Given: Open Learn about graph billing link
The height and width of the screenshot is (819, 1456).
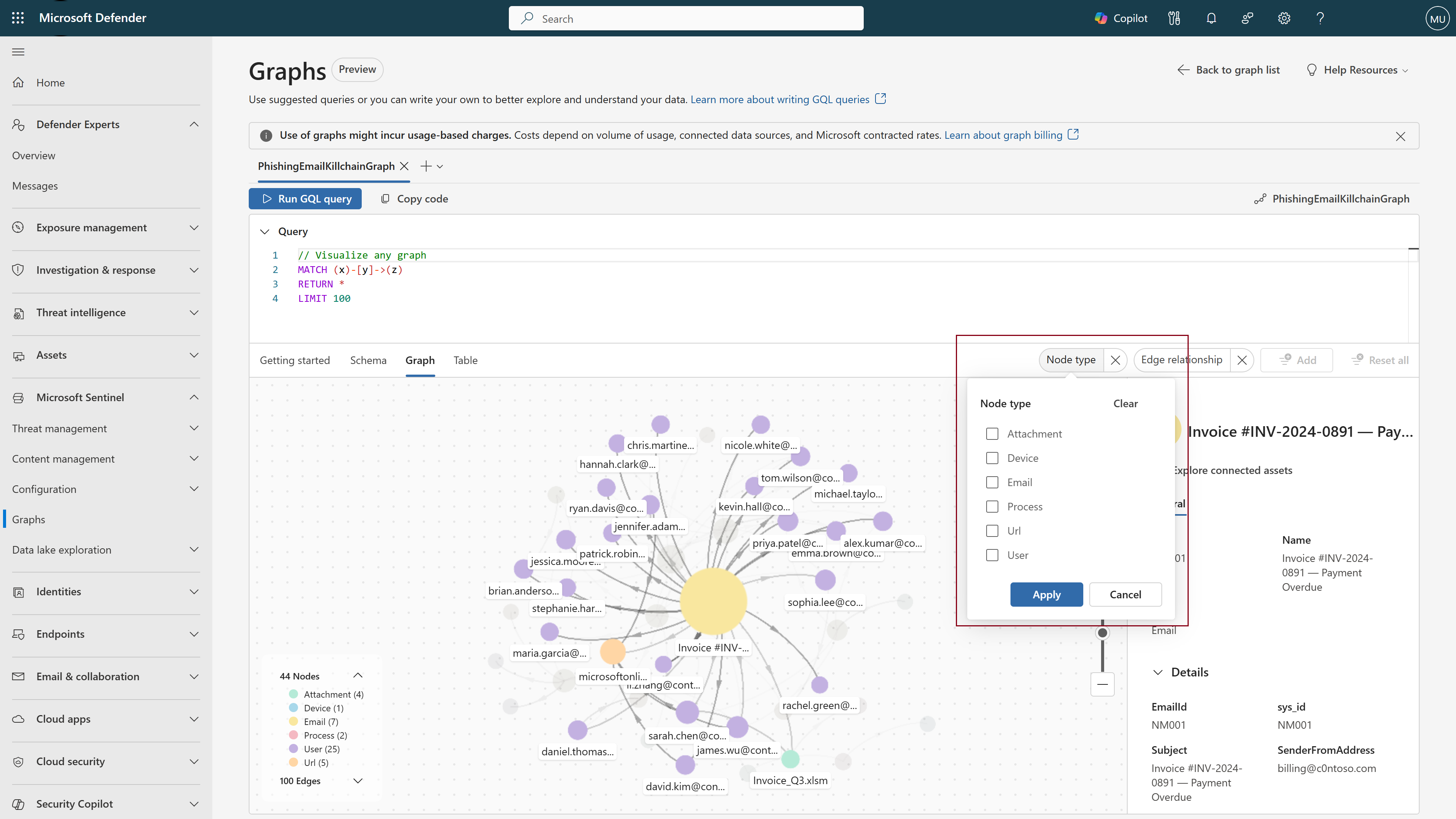Looking at the screenshot, I should tap(1003, 135).
